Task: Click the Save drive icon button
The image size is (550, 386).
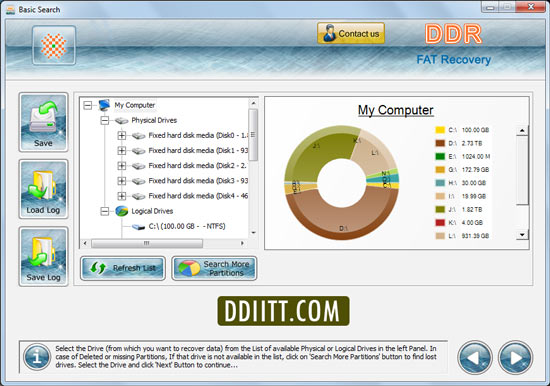Action: pyautogui.click(x=43, y=122)
